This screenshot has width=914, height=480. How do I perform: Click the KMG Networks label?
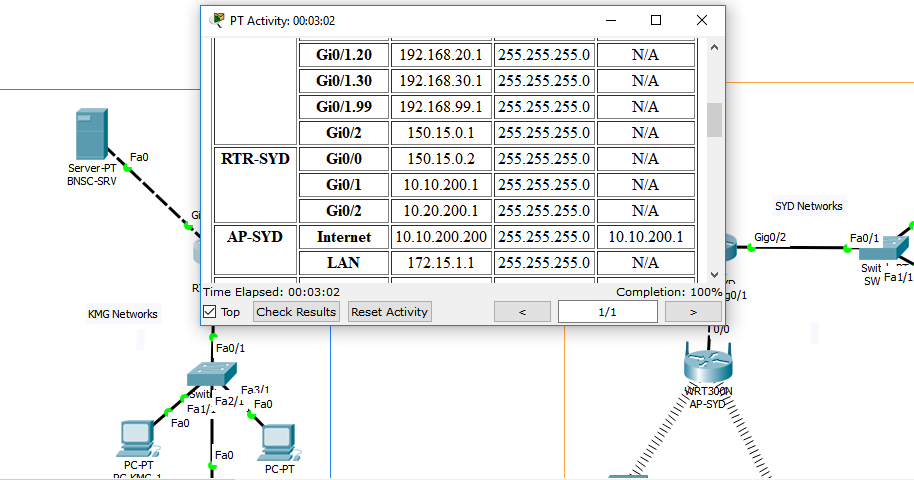[x=122, y=314]
